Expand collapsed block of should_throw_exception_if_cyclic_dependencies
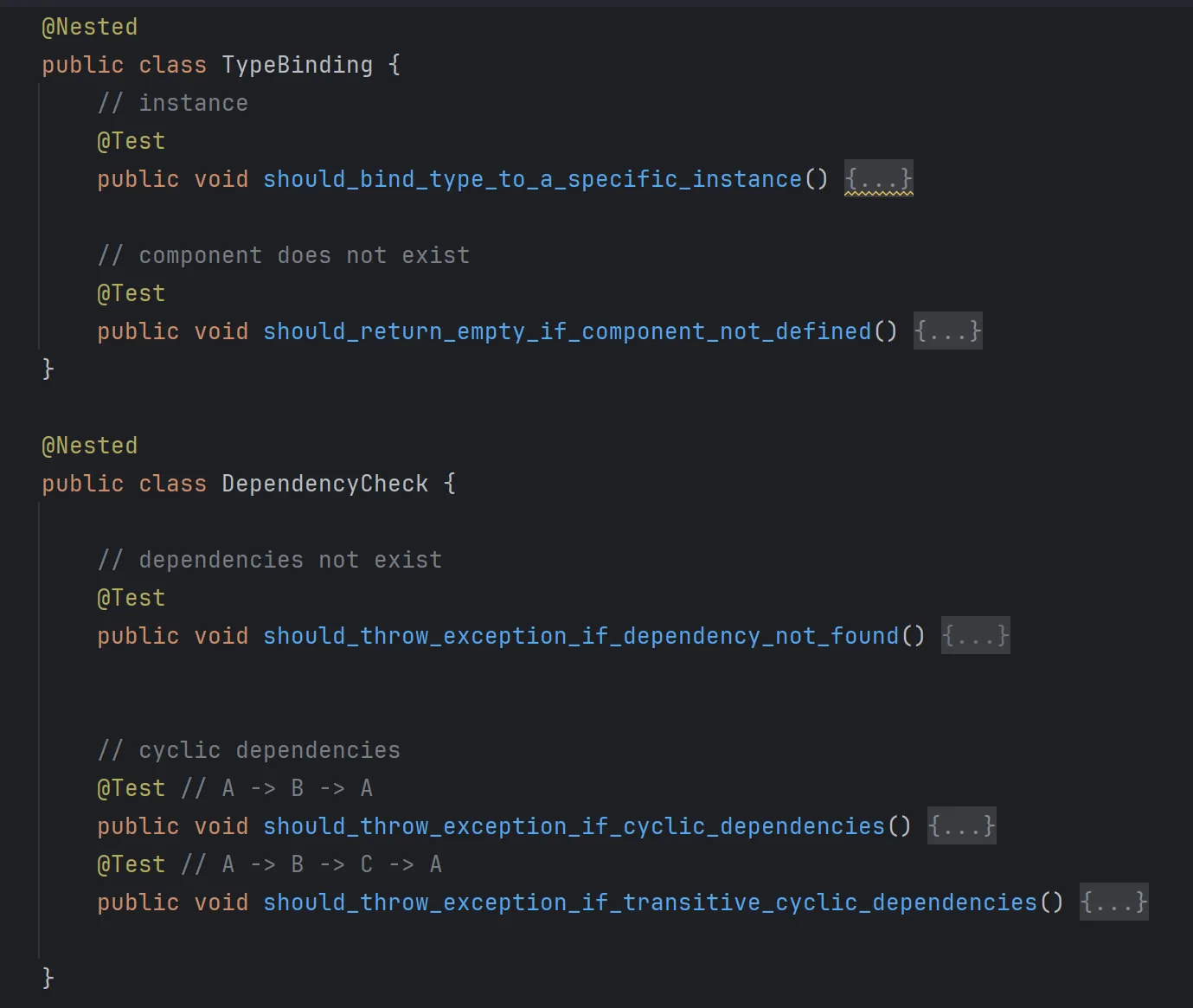The image size is (1193, 1008). (x=961, y=826)
